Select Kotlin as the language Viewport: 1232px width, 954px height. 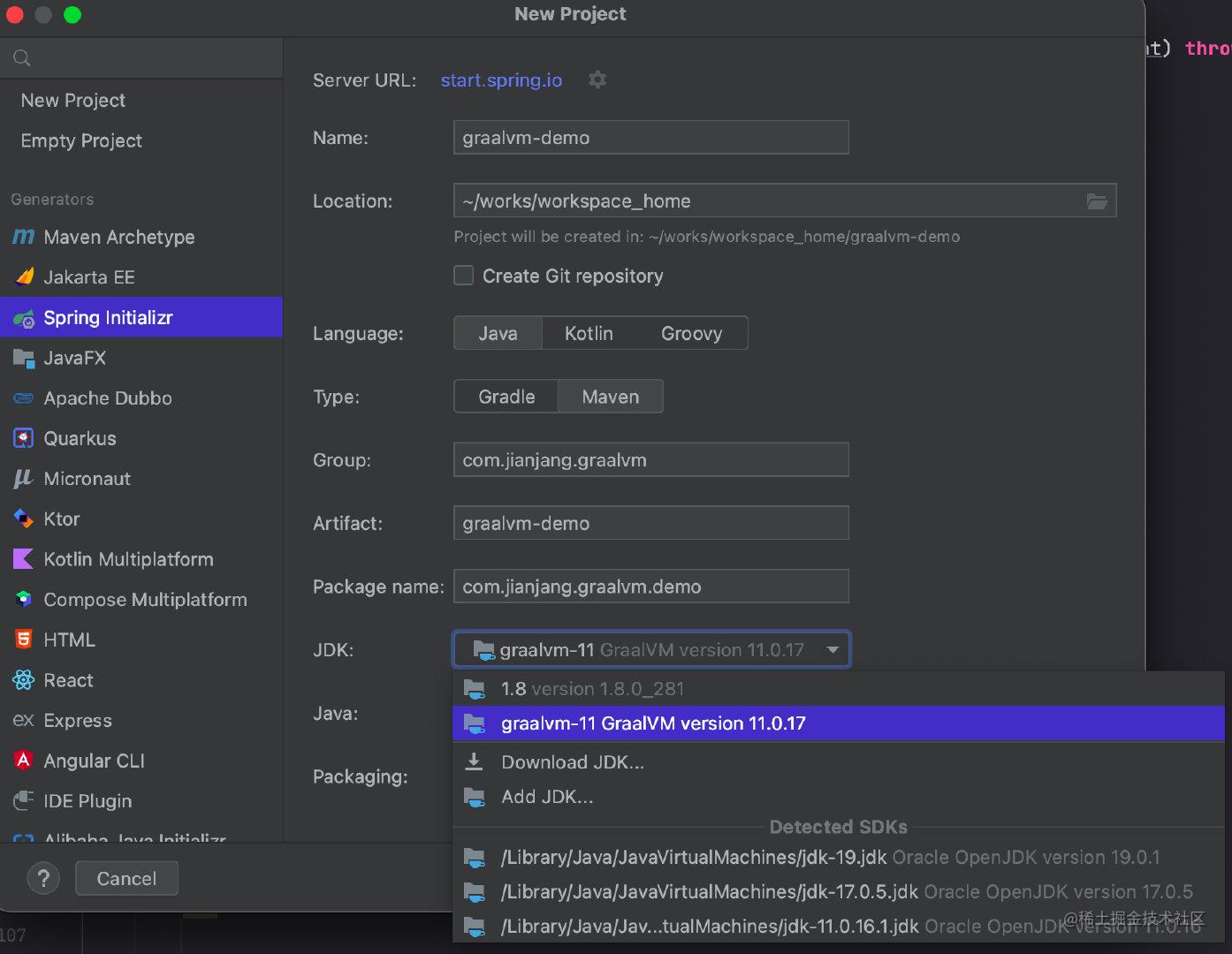pyautogui.click(x=589, y=333)
